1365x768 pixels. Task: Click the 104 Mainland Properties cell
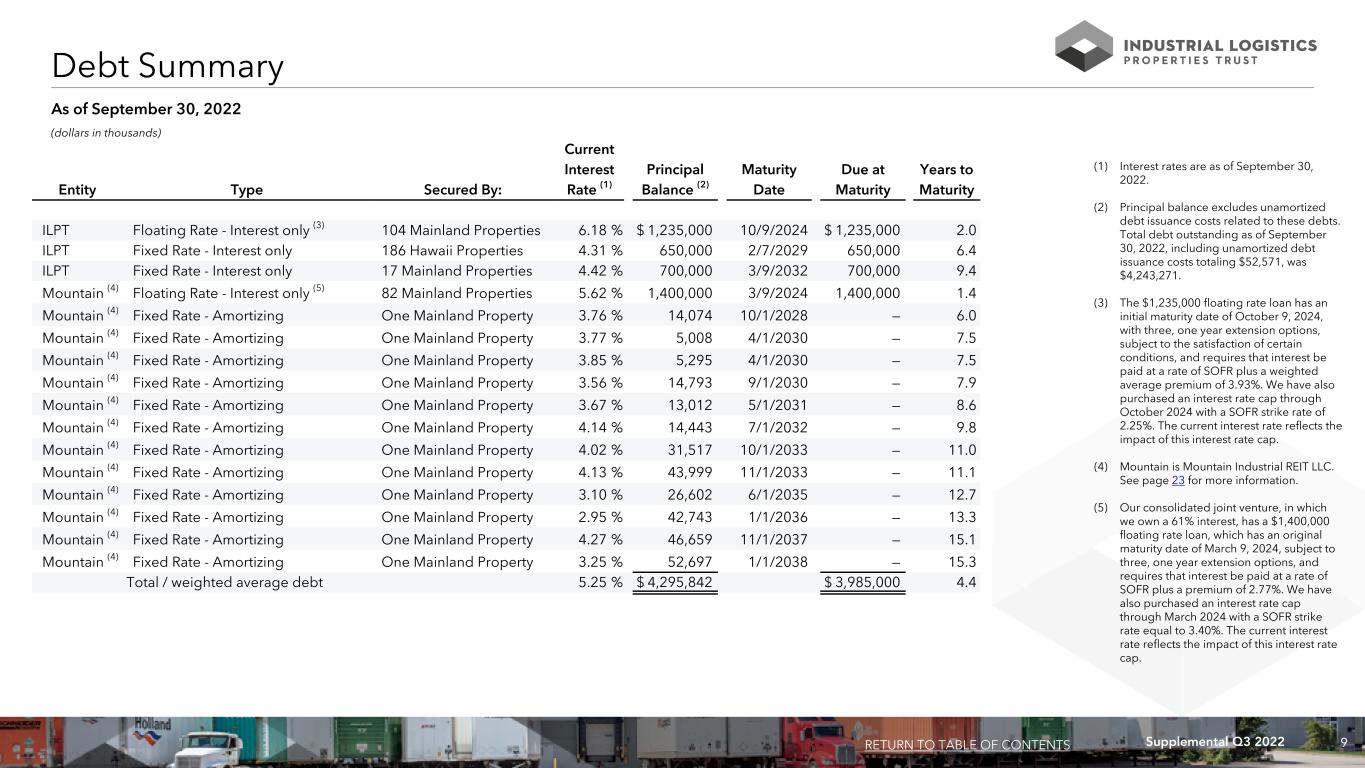click(x=461, y=230)
